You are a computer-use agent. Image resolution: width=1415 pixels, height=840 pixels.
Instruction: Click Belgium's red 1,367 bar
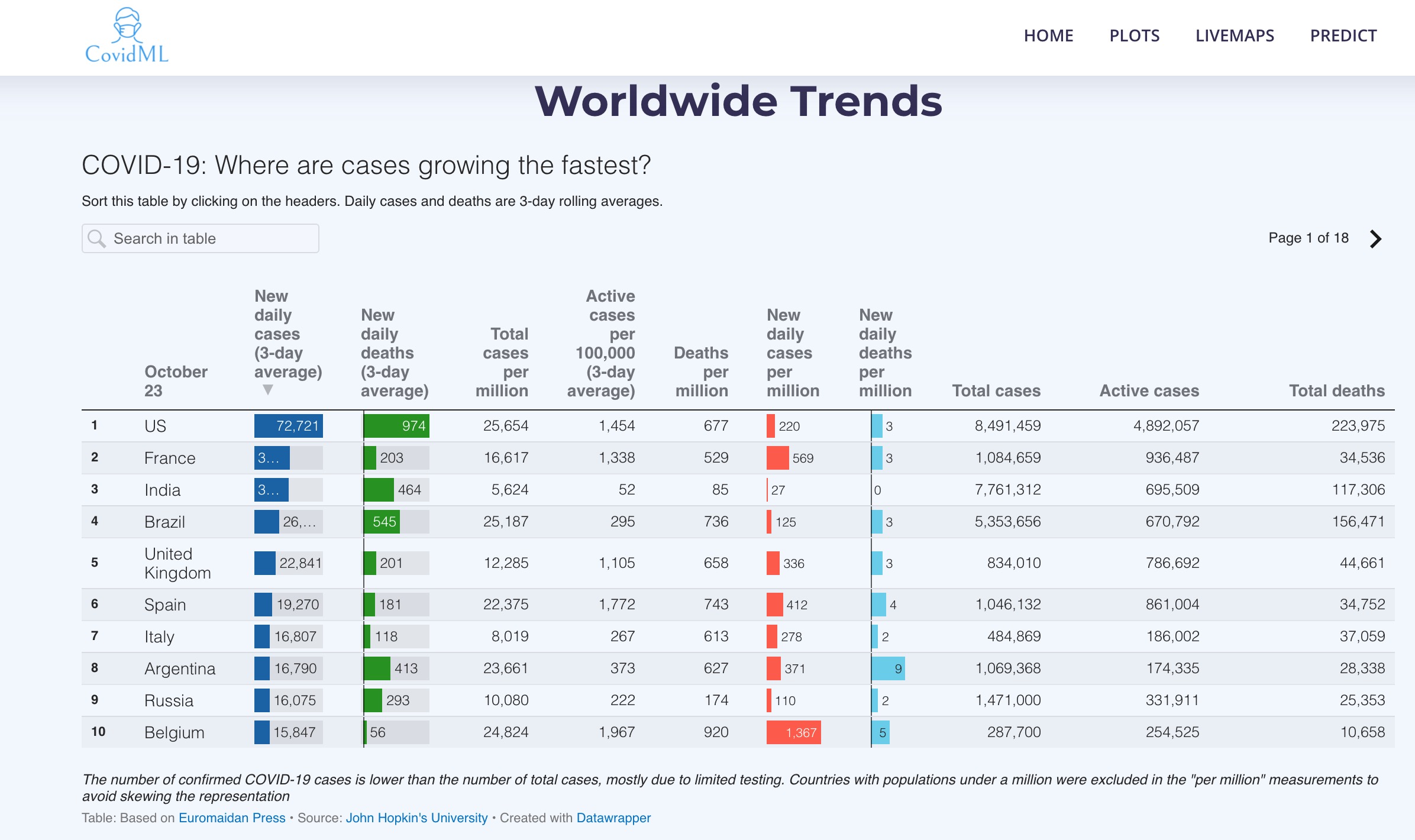(x=793, y=732)
